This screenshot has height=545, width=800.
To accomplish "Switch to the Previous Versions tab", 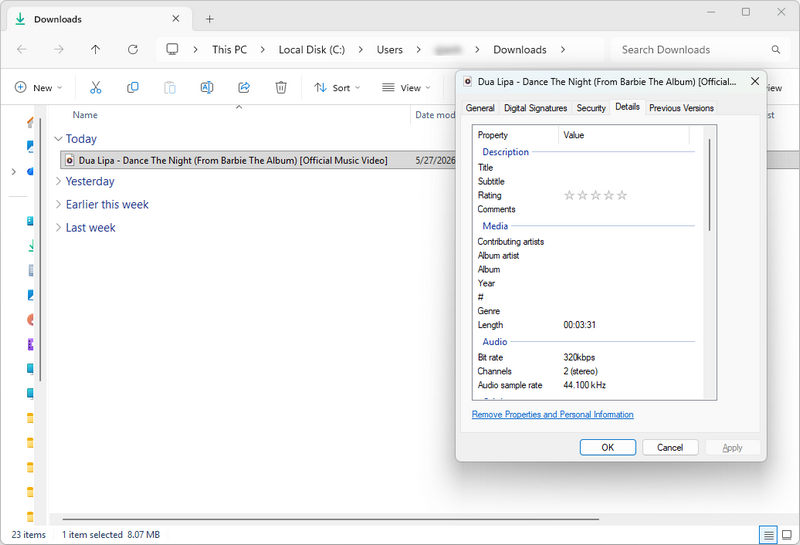I will (681, 108).
